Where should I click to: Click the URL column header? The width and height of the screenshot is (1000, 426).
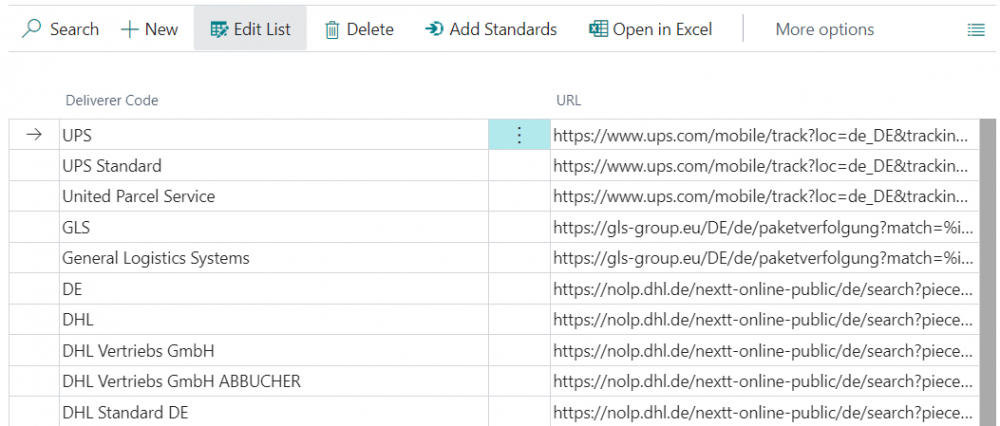[x=569, y=100]
